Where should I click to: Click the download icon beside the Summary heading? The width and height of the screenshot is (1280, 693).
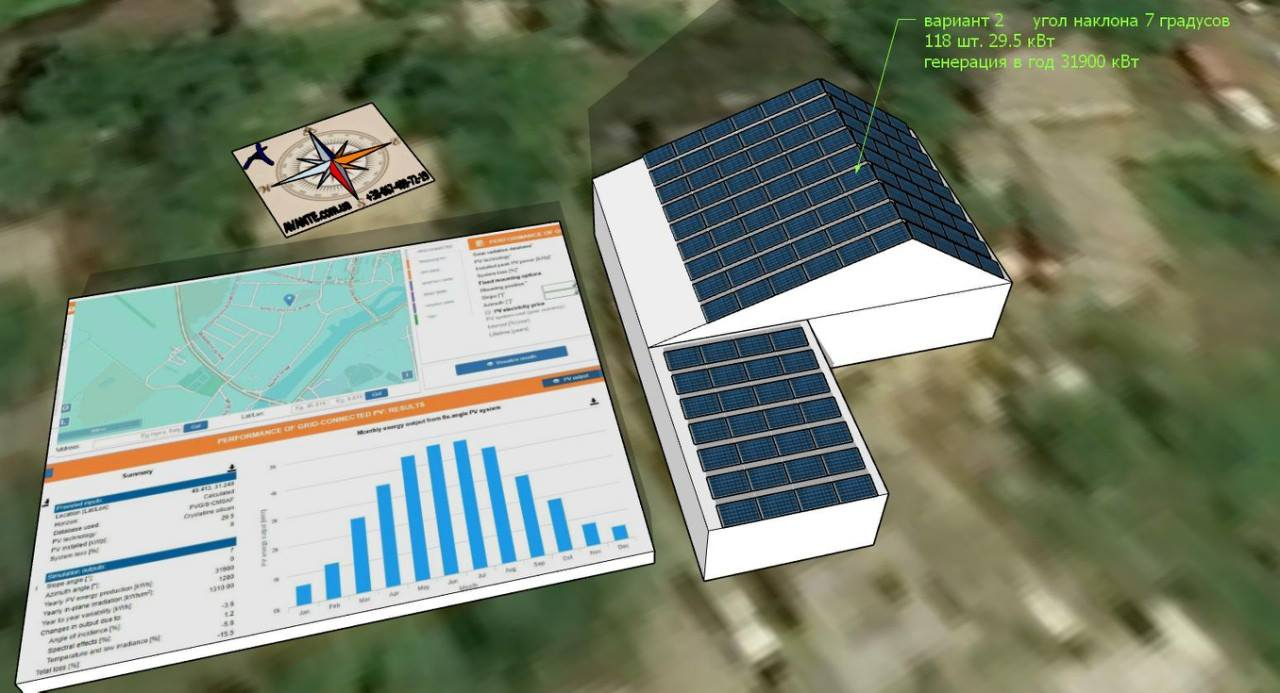point(232,467)
